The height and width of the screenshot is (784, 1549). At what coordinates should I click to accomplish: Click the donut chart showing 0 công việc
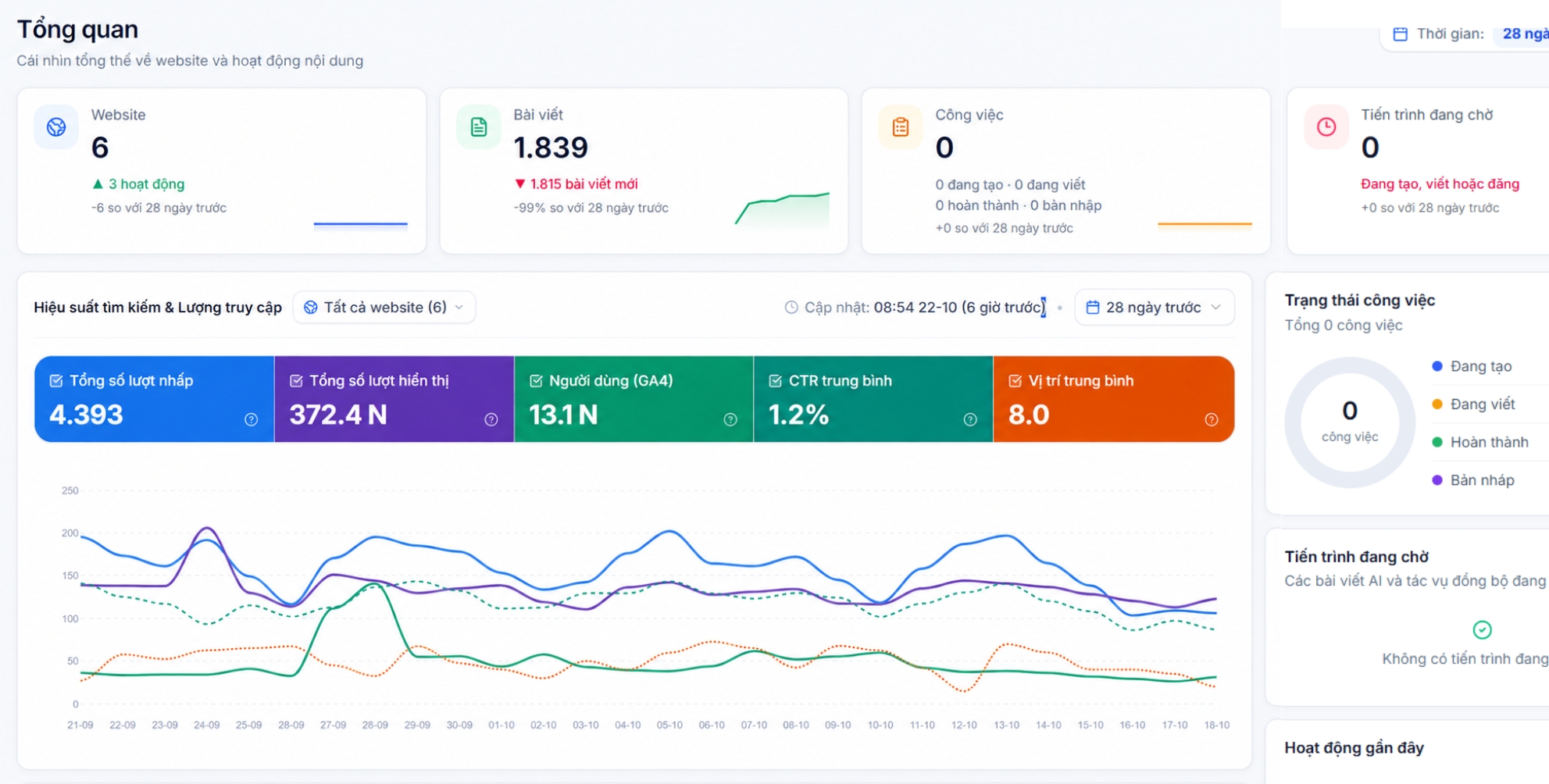coord(1350,422)
